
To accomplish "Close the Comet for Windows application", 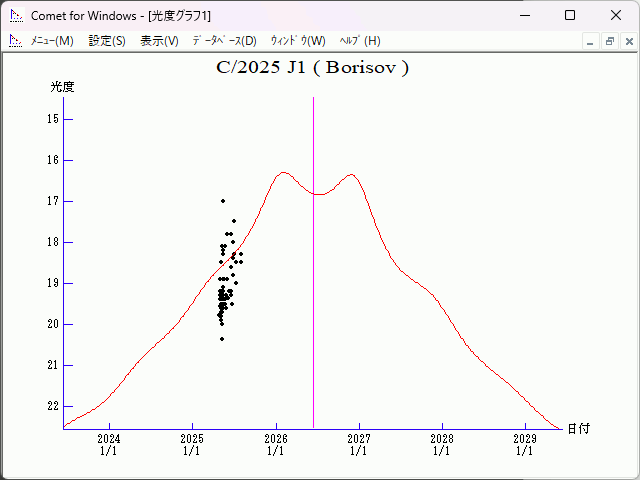I will click(616, 15).
